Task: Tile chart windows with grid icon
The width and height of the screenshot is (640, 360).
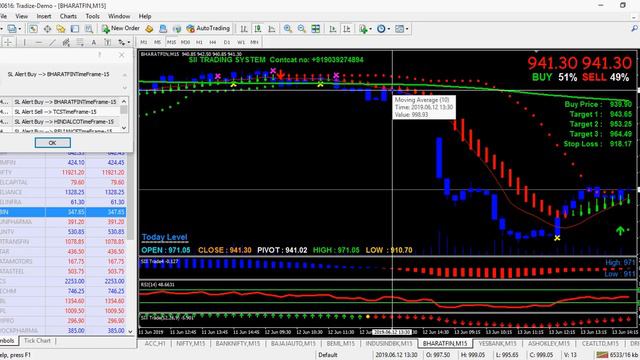Action: click(x=316, y=29)
